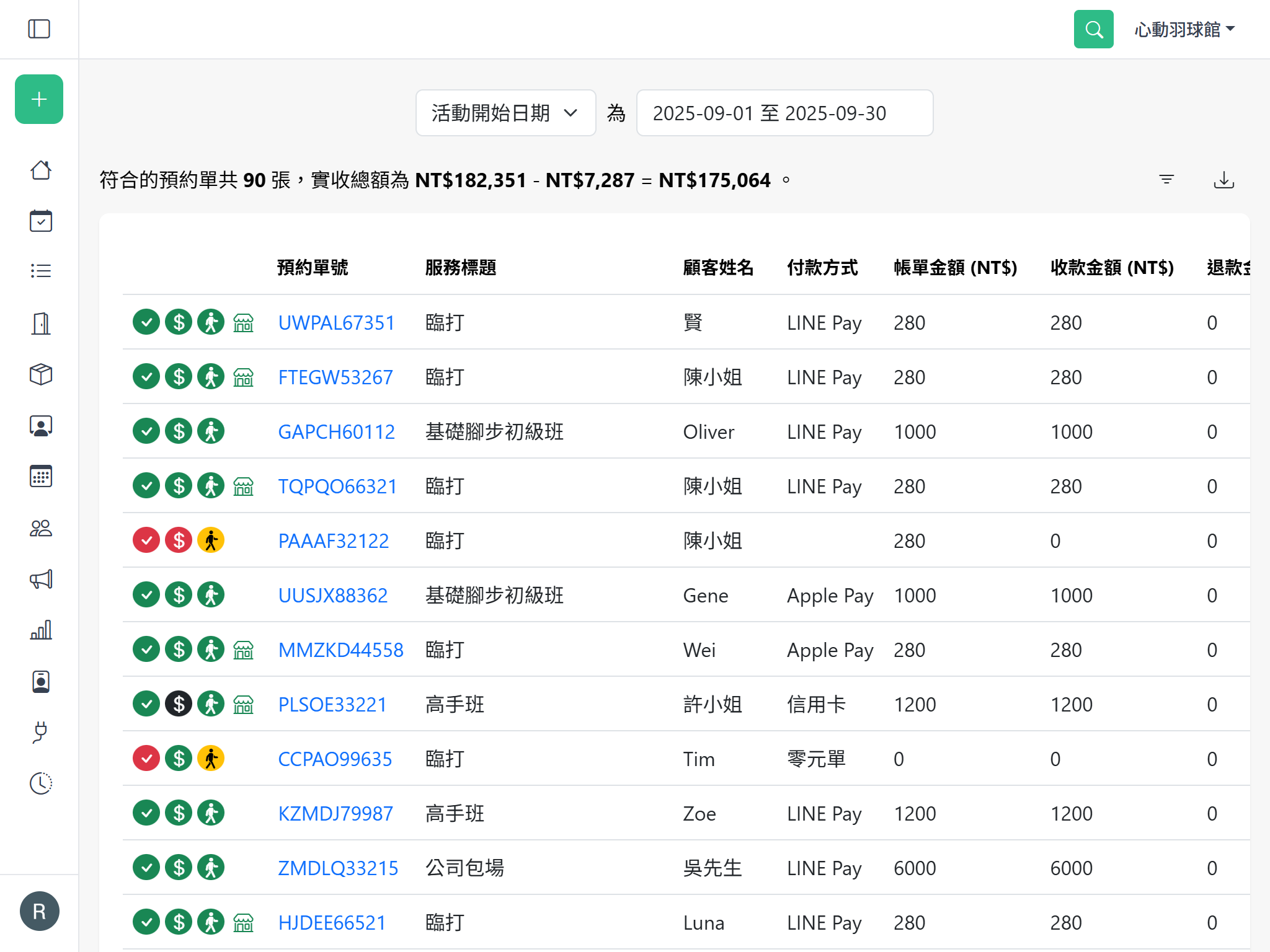Click the green search button
This screenshot has height=952, width=1270.
coord(1094,29)
